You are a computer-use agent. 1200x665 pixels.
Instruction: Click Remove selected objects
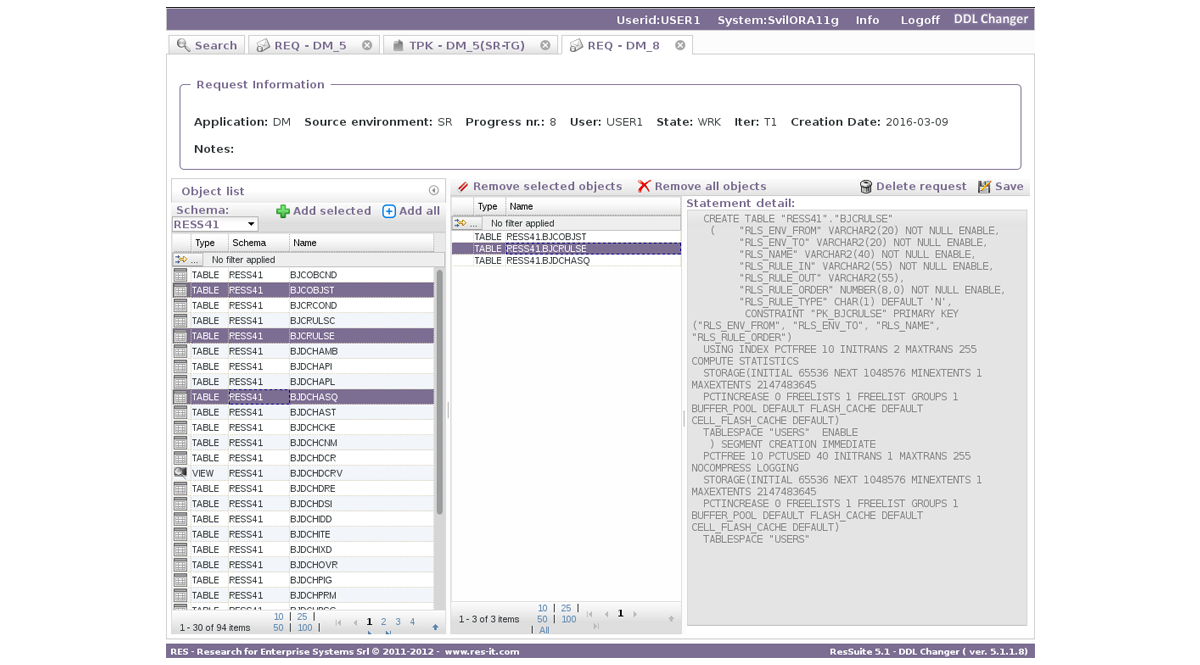tap(539, 186)
